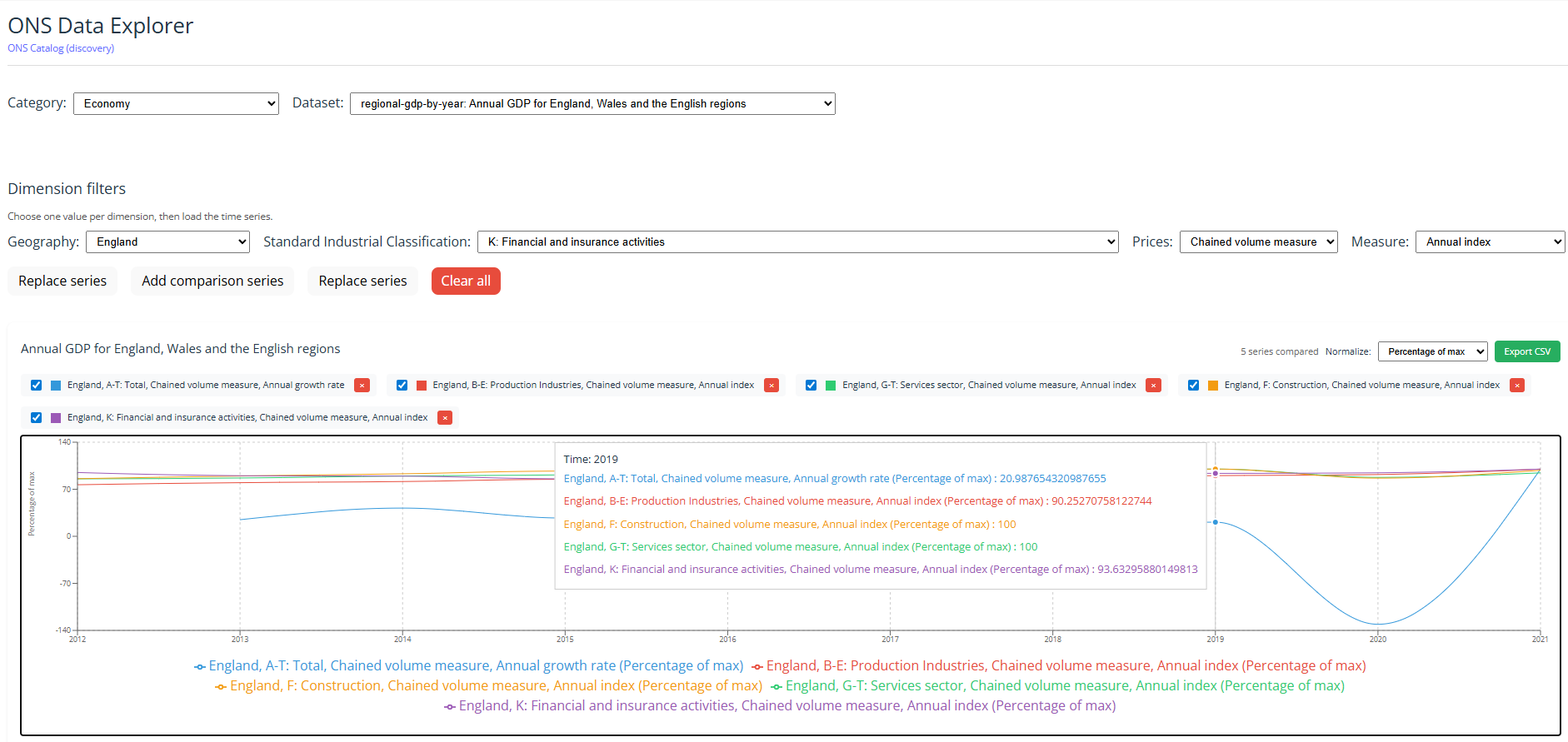Open the Dataset dropdown

592,103
